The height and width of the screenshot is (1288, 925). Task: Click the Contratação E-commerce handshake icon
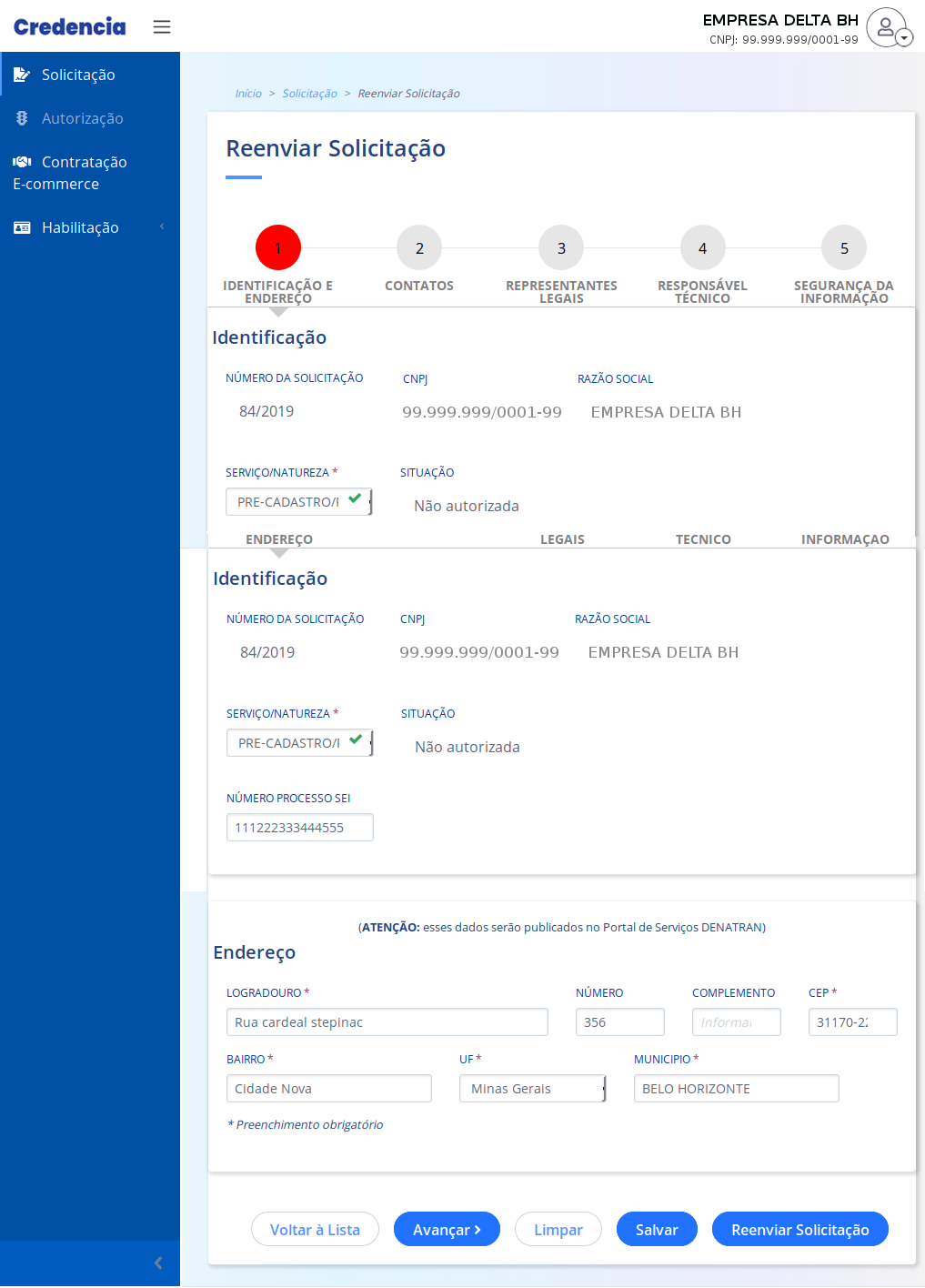22,162
